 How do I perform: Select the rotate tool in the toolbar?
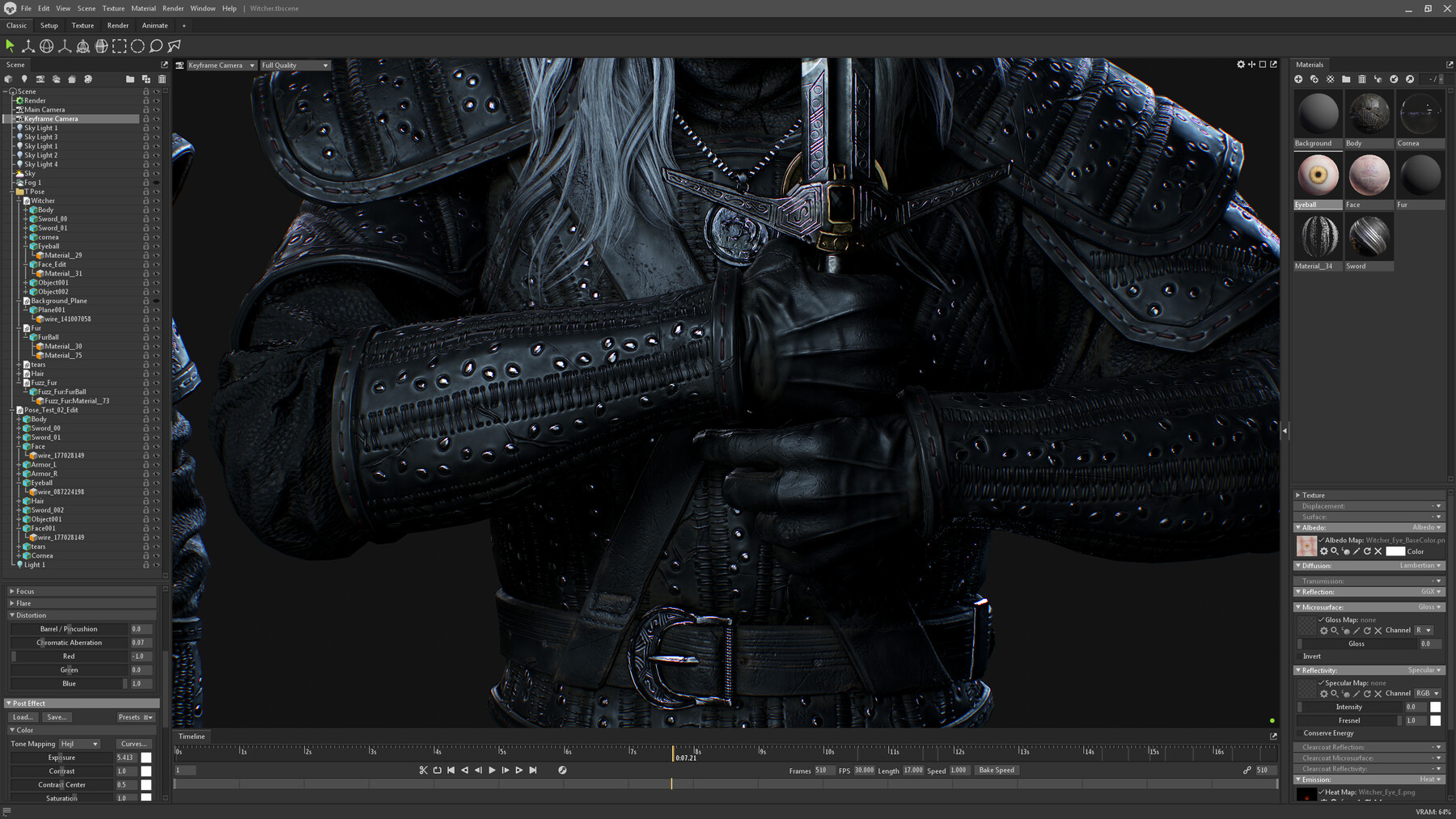[46, 46]
